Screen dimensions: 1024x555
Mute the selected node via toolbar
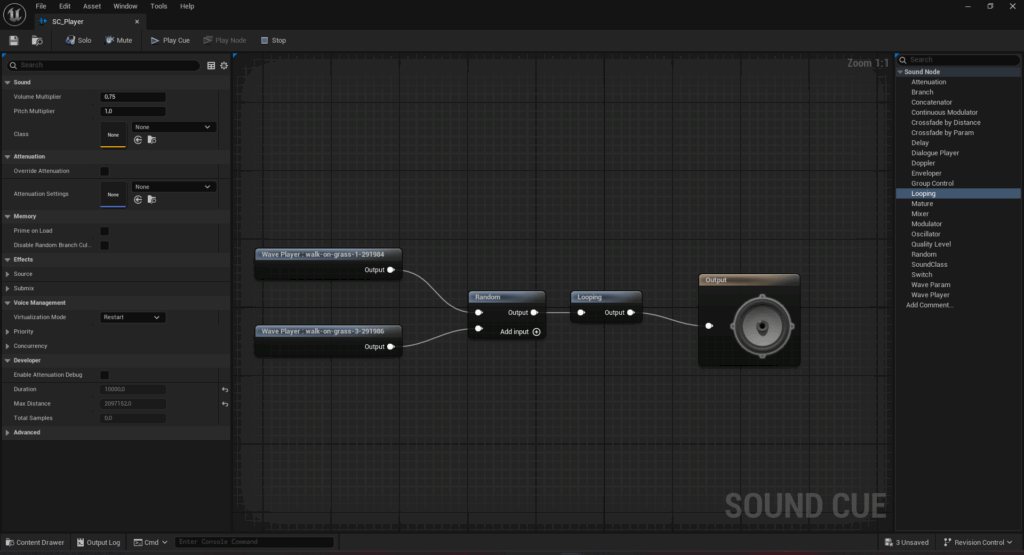[x=117, y=40]
